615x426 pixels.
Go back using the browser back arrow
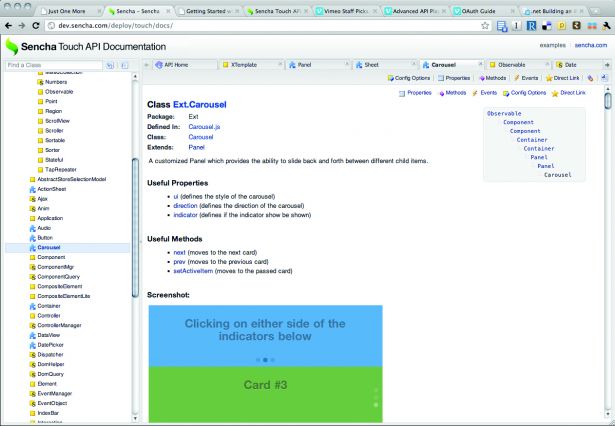click(x=8, y=25)
